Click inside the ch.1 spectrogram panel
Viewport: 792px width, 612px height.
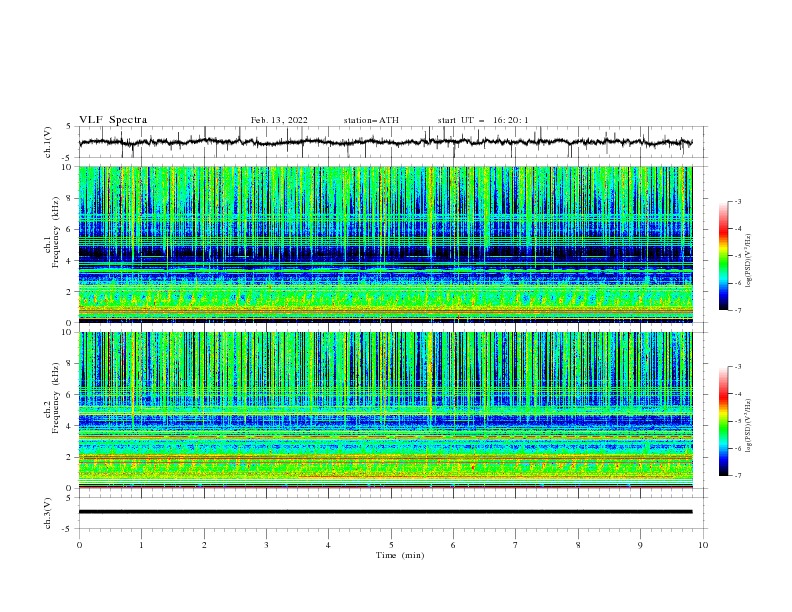click(385, 244)
